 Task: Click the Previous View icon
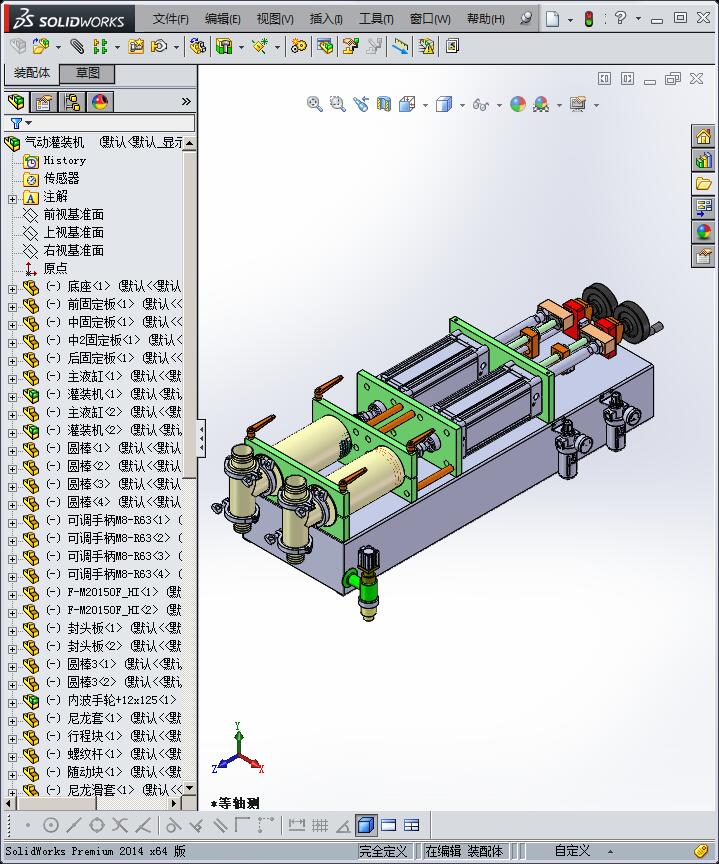361,104
